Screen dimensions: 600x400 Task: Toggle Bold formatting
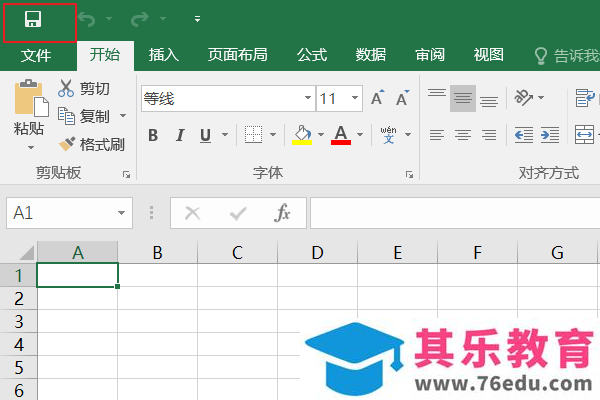153,135
